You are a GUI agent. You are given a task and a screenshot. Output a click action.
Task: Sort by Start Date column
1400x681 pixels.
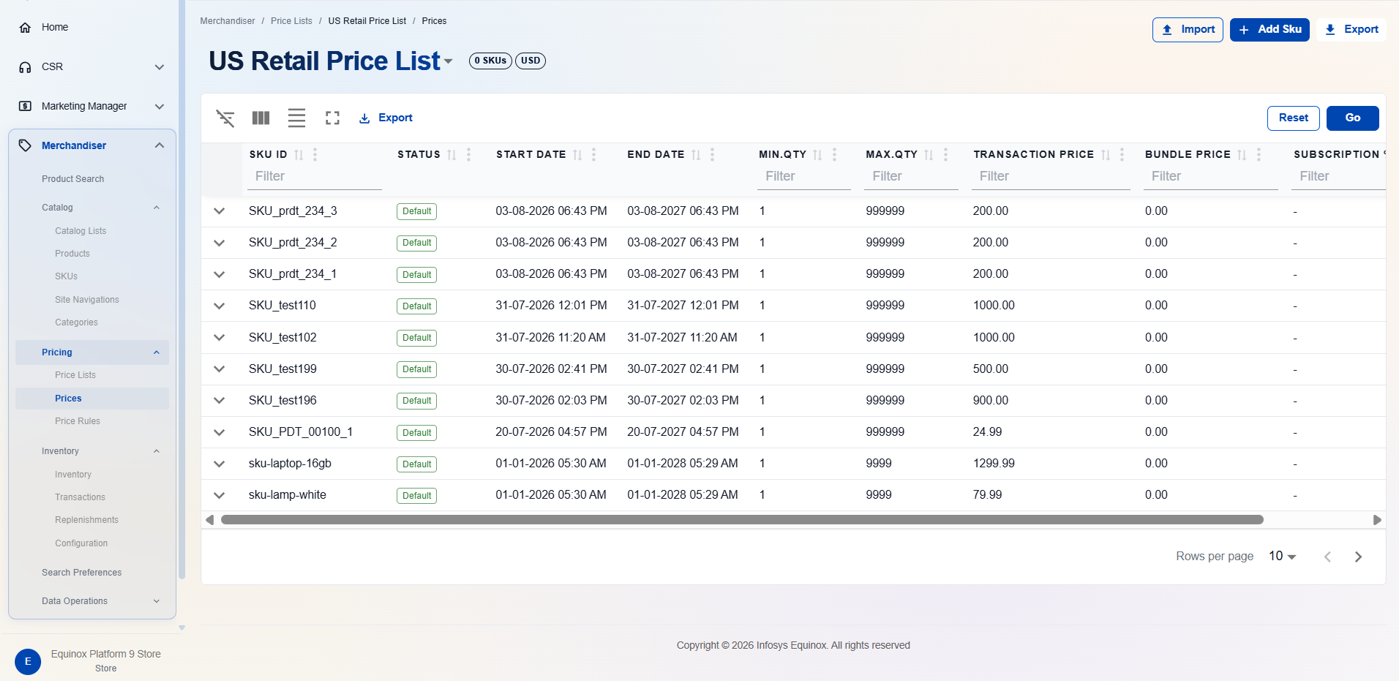[x=577, y=155]
